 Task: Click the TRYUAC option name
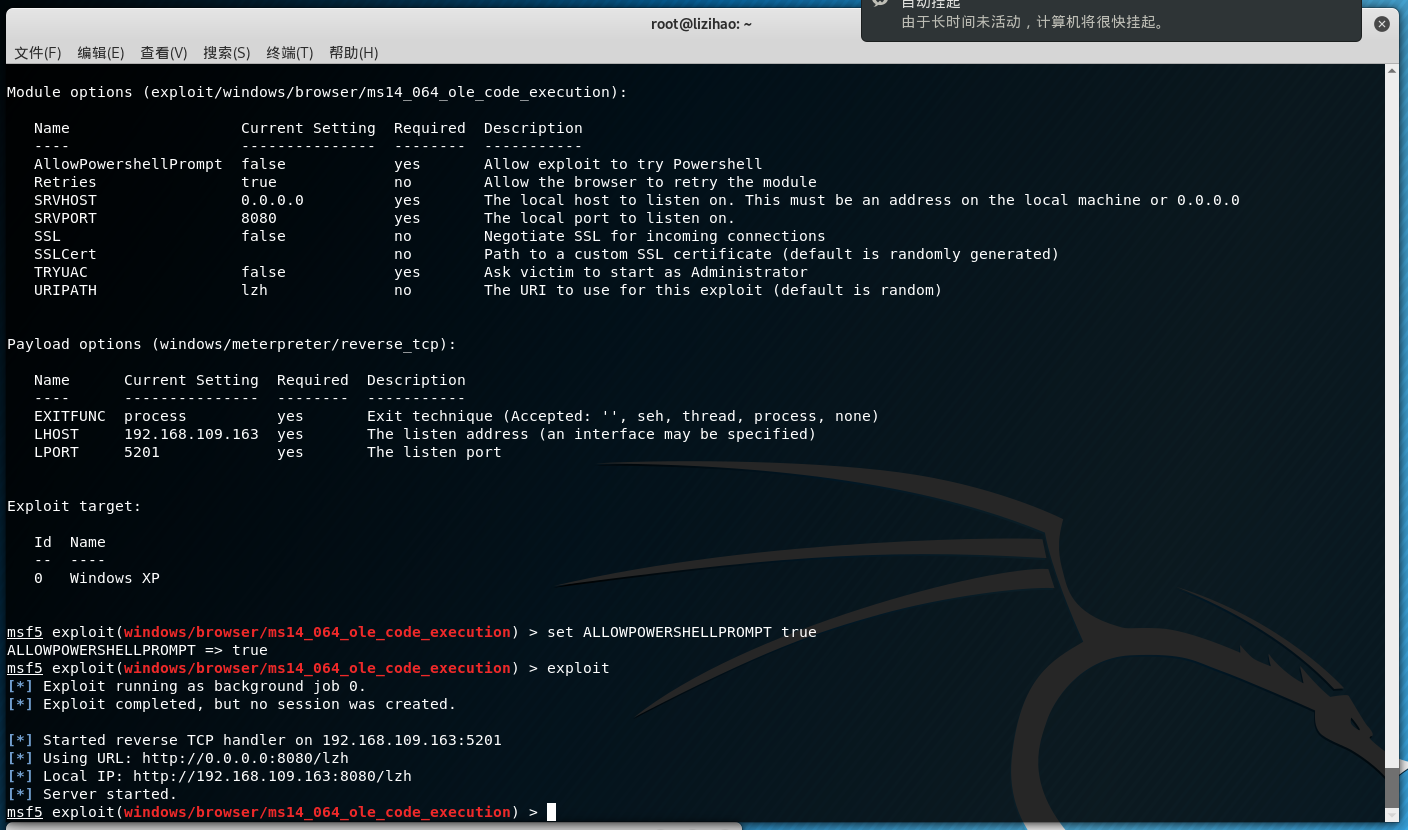click(61, 272)
